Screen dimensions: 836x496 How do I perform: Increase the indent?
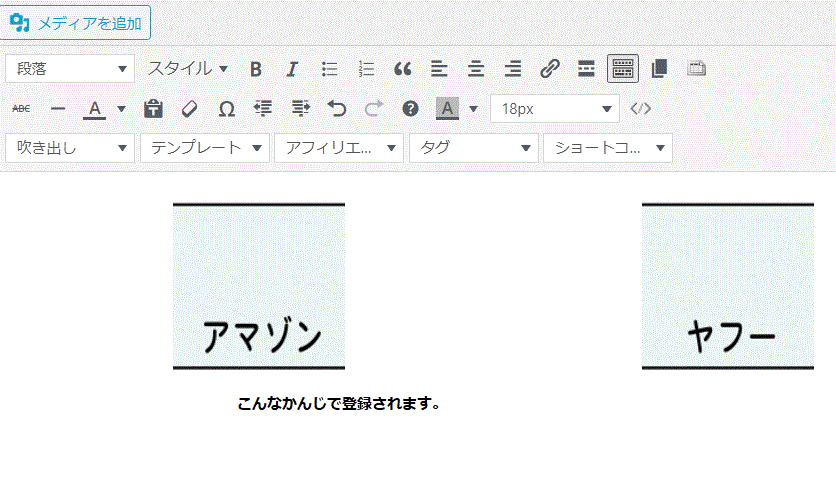point(300,109)
